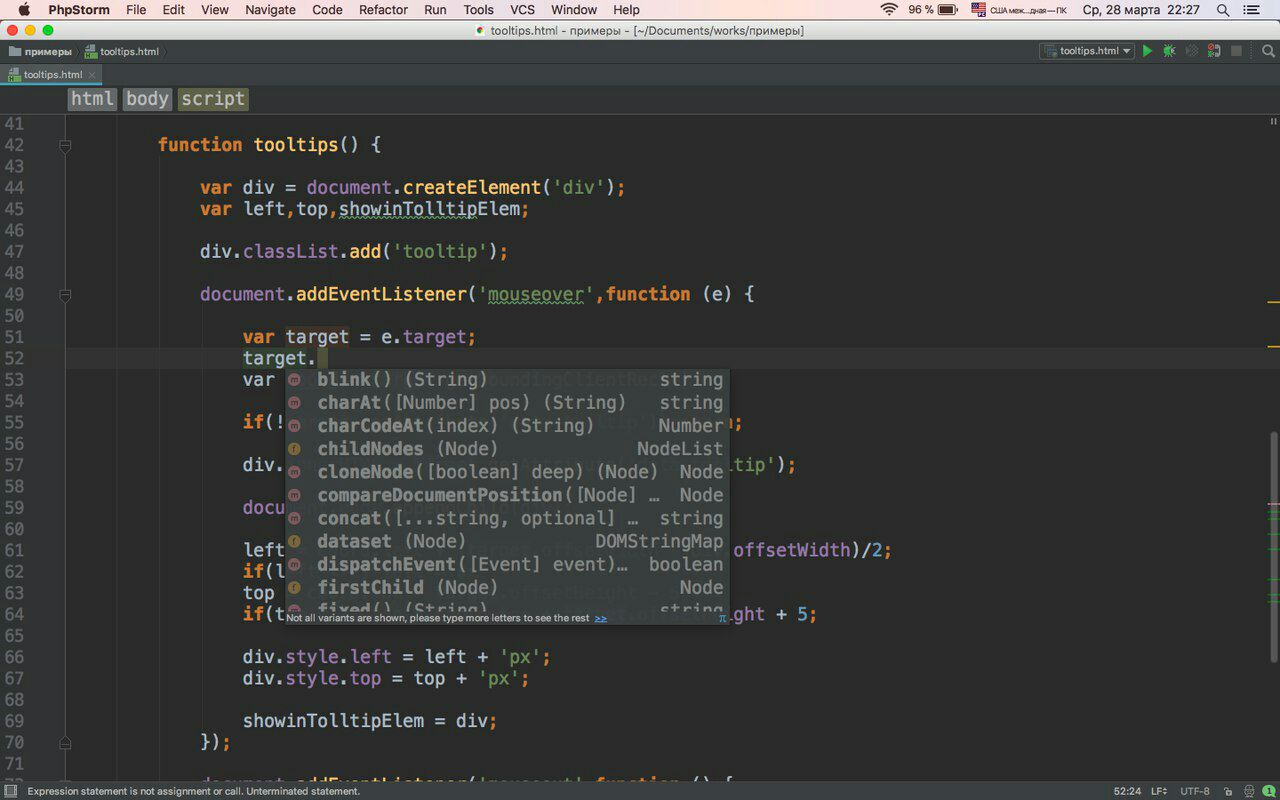Viewport: 1280px width, 800px height.
Task: Click the примеры project folder breadcrumb
Action: [x=40, y=51]
